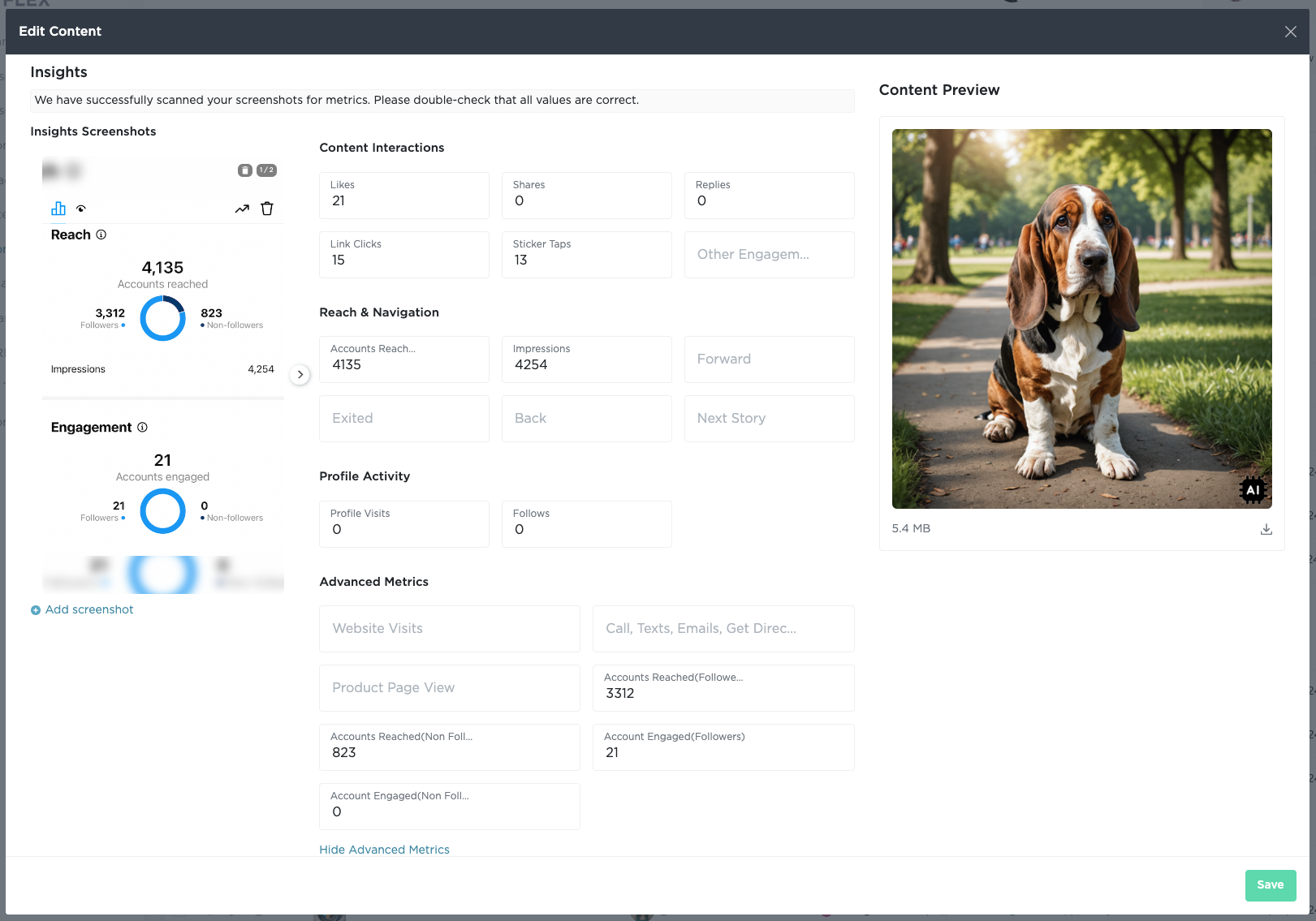Click the outlined trash can icon

[267, 209]
